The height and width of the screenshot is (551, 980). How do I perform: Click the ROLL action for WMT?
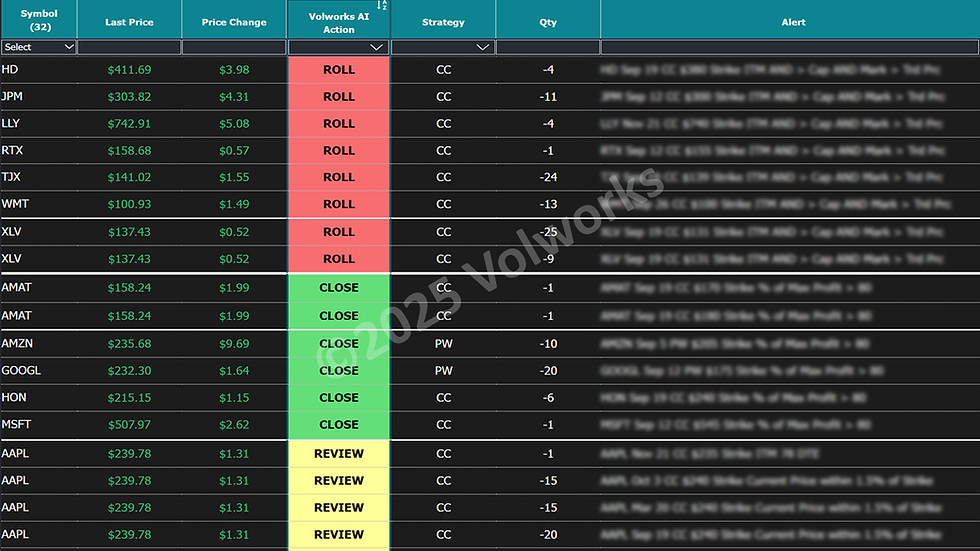point(339,204)
